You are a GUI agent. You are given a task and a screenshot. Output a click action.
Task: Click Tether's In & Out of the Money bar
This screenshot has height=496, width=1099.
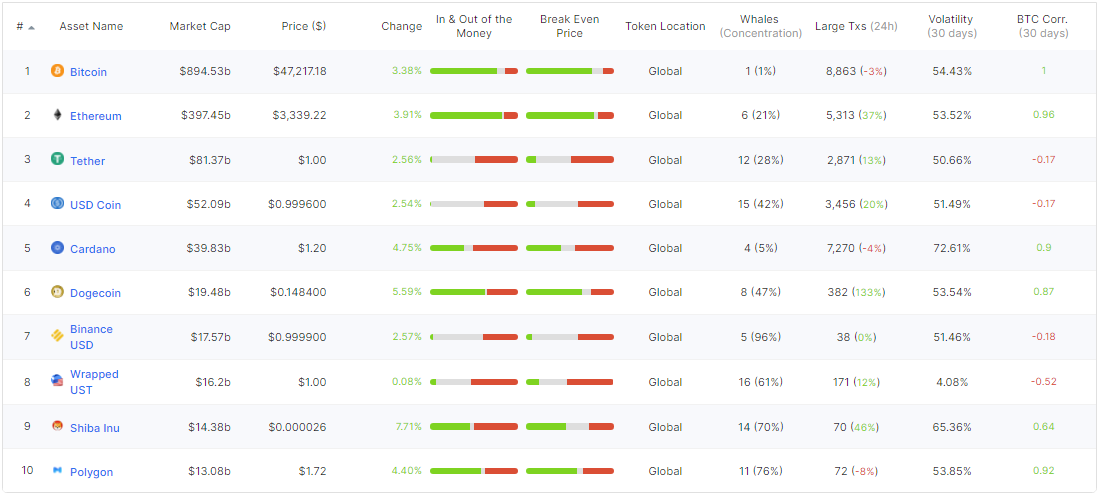point(474,159)
